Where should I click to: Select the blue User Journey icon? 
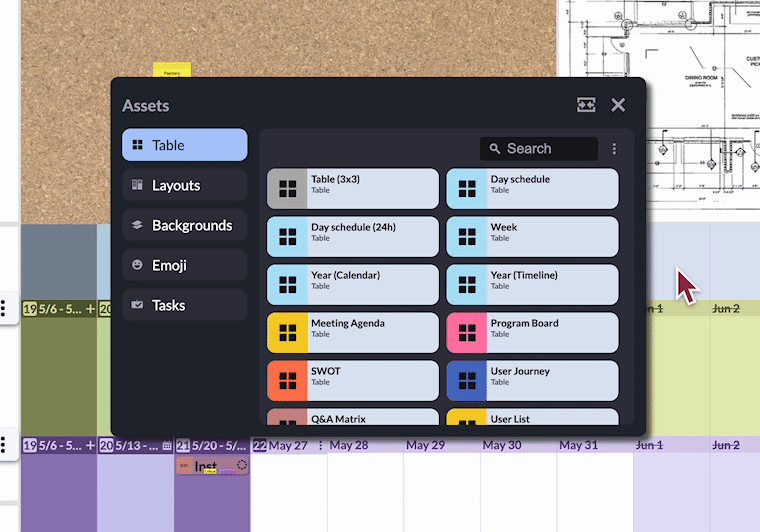click(x=467, y=380)
